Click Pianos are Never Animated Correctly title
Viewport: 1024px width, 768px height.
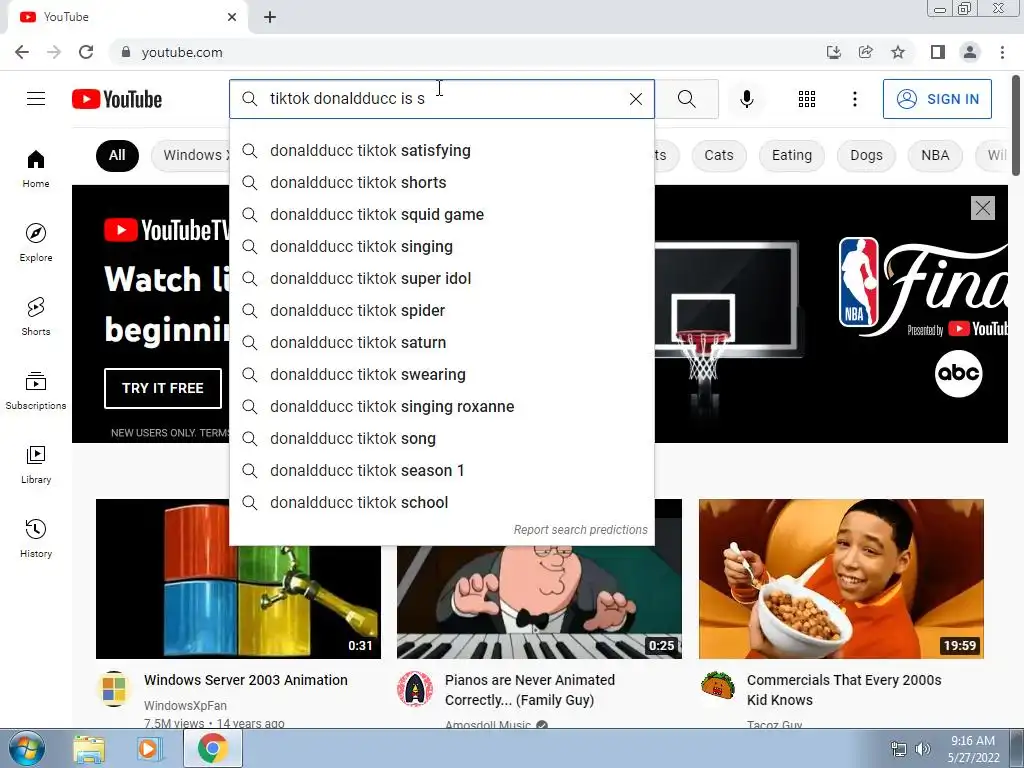coord(530,690)
